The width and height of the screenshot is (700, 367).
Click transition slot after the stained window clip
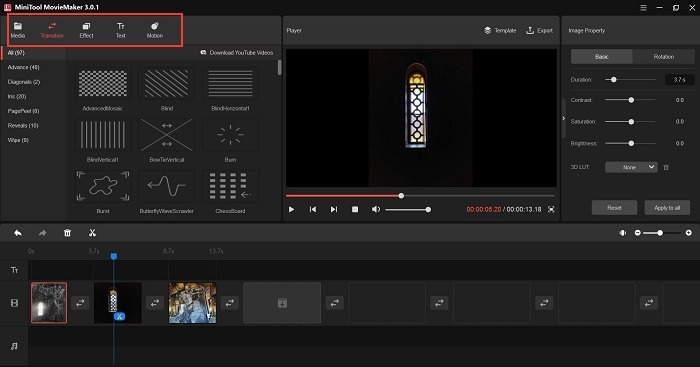[155, 303]
